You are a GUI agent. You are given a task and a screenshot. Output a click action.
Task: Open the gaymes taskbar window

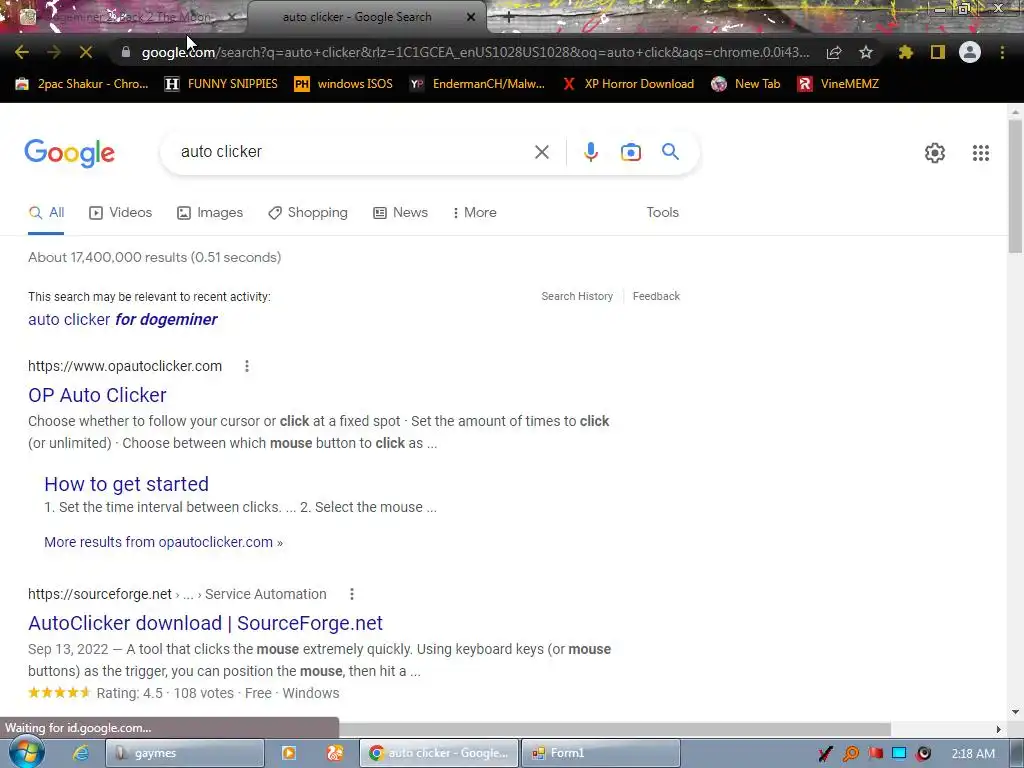[x=185, y=753]
